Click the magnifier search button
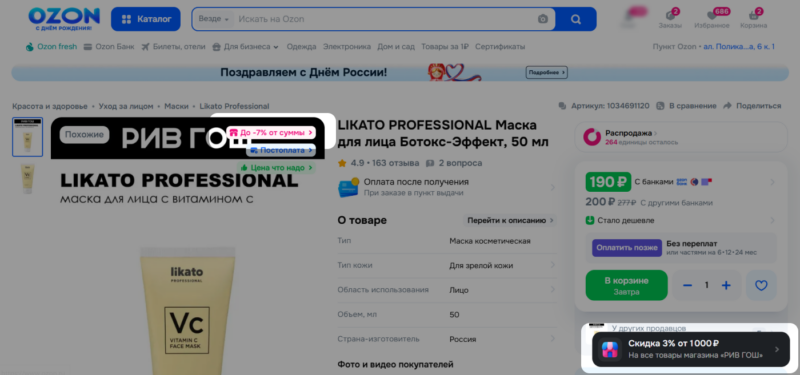 pyautogui.click(x=576, y=19)
